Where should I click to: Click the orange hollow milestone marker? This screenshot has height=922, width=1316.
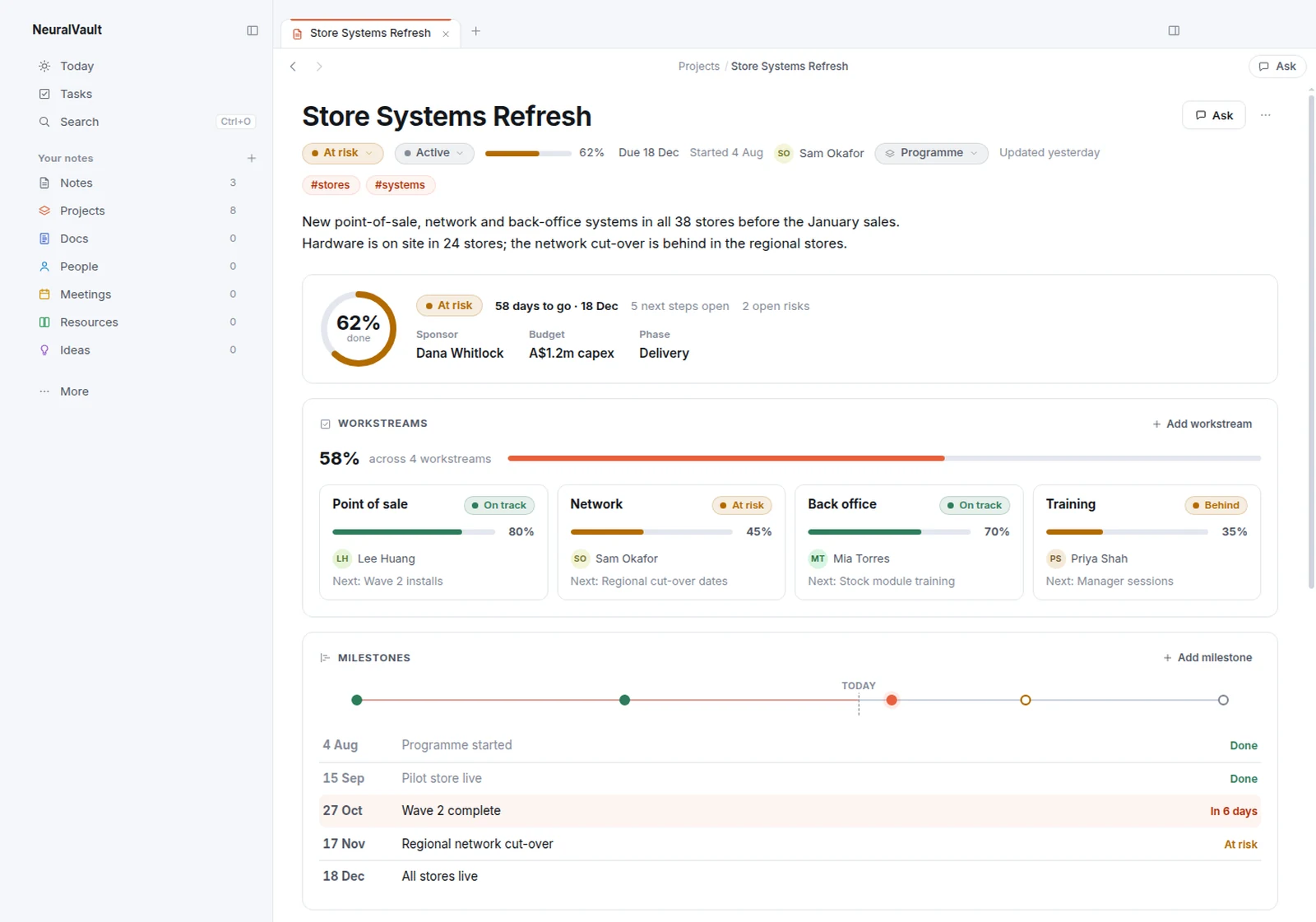(1026, 700)
